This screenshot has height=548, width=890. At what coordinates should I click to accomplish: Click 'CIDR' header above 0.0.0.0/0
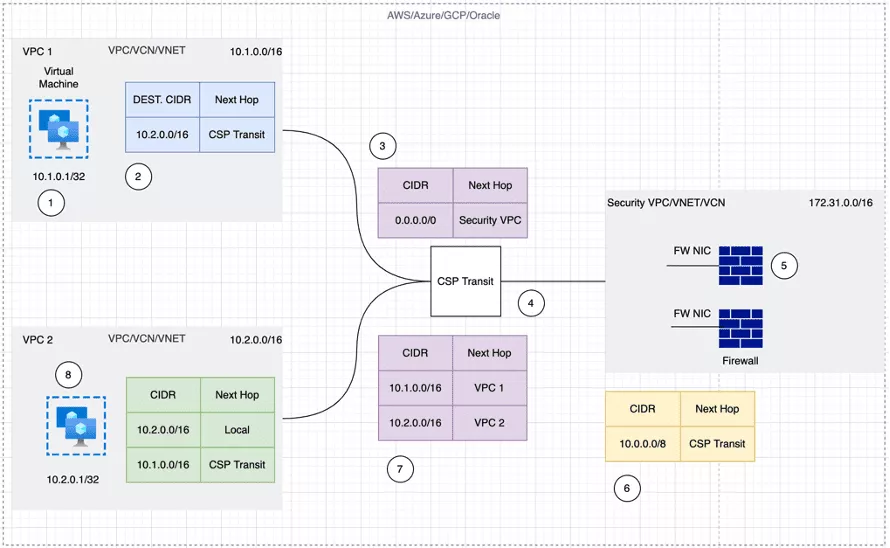point(415,186)
